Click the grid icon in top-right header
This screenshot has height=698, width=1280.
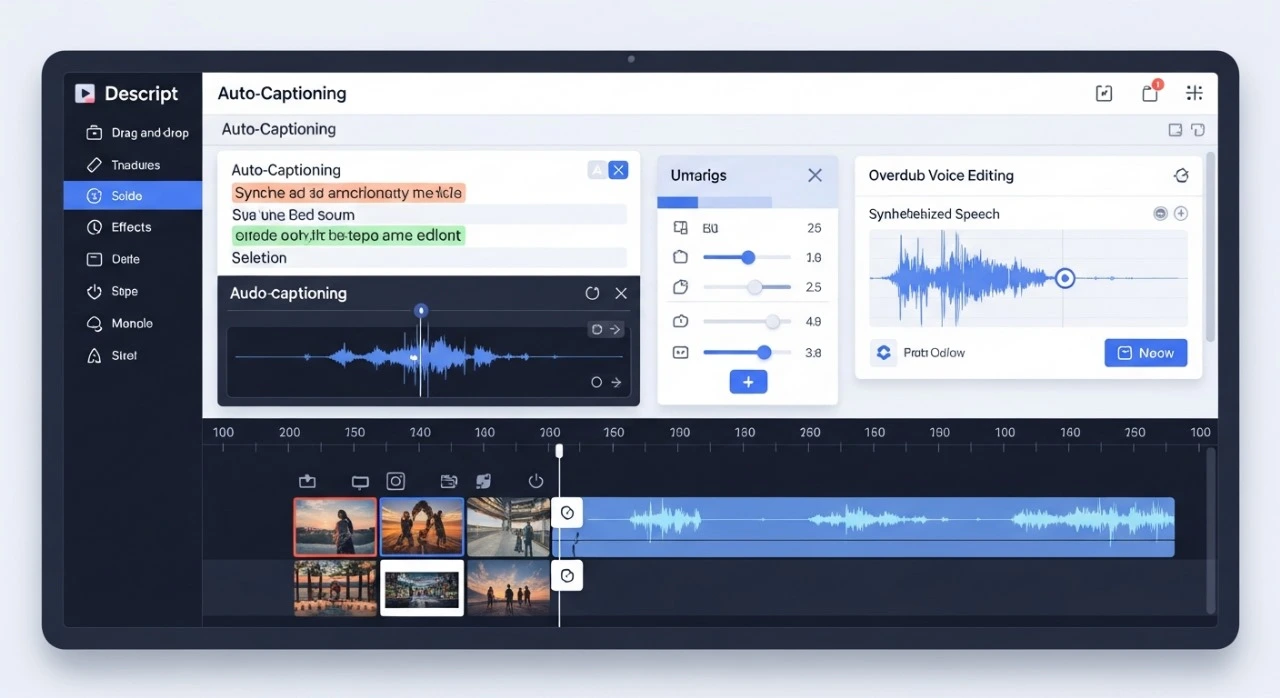click(1194, 93)
